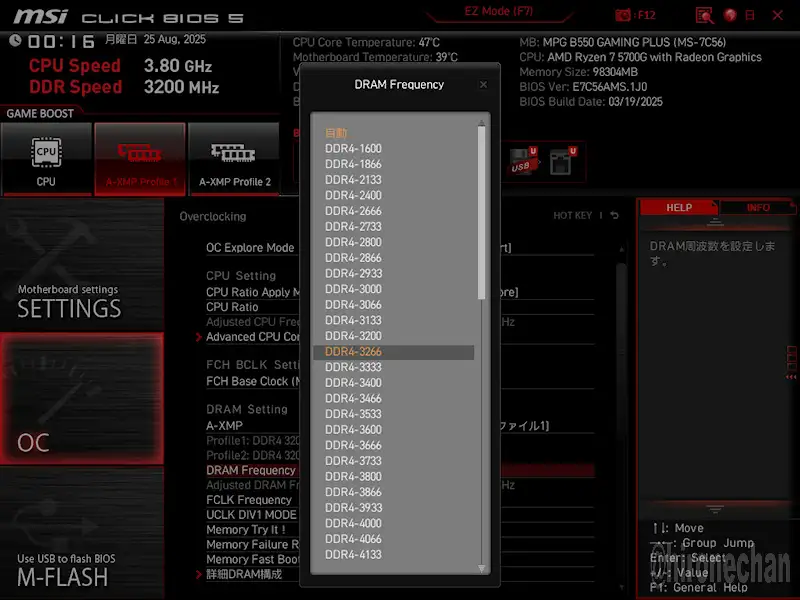800x600 pixels.
Task: Click the CPU Ratio setting
Action: pos(232,307)
